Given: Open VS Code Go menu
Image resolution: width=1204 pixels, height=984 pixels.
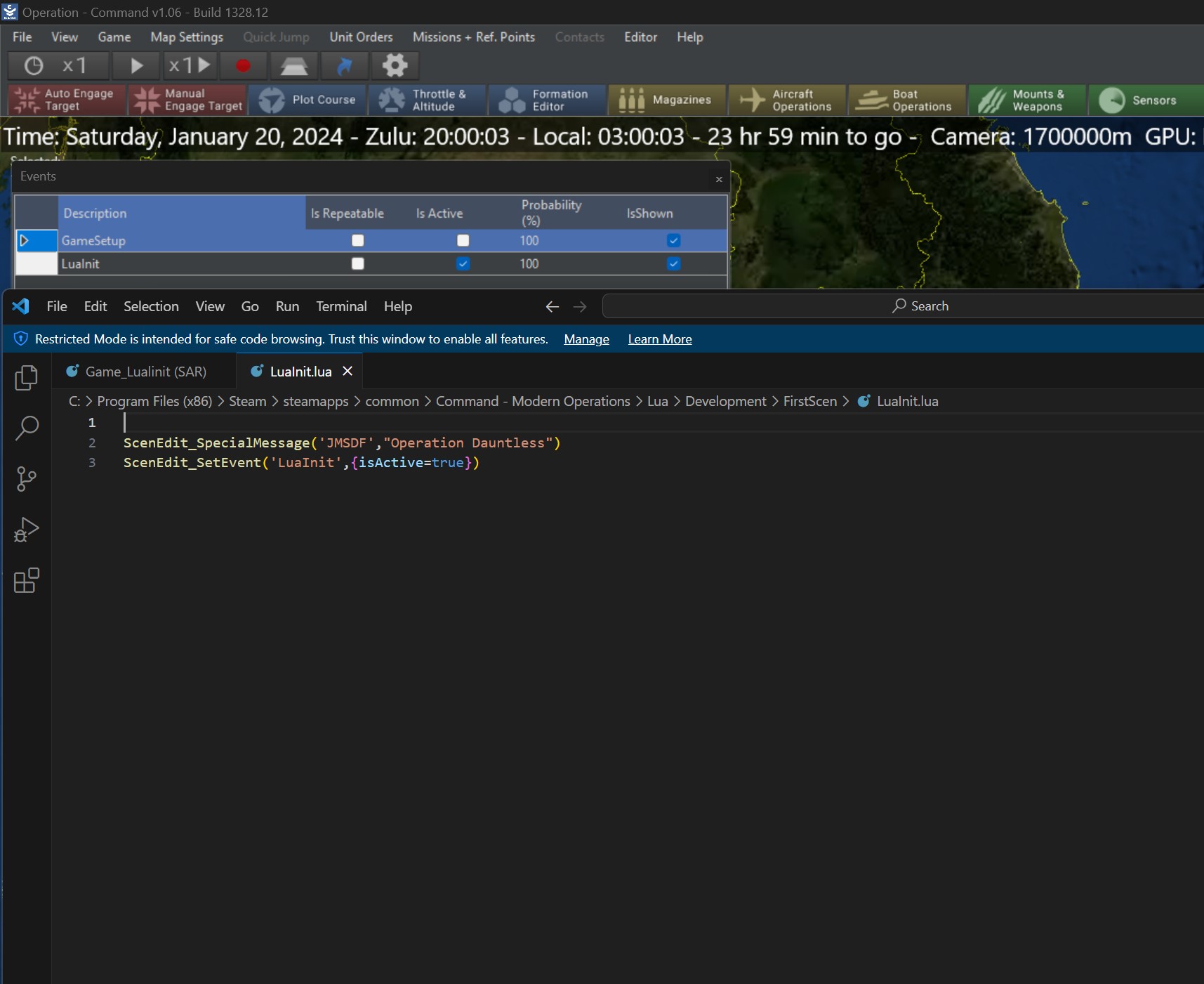Looking at the screenshot, I should 250,306.
